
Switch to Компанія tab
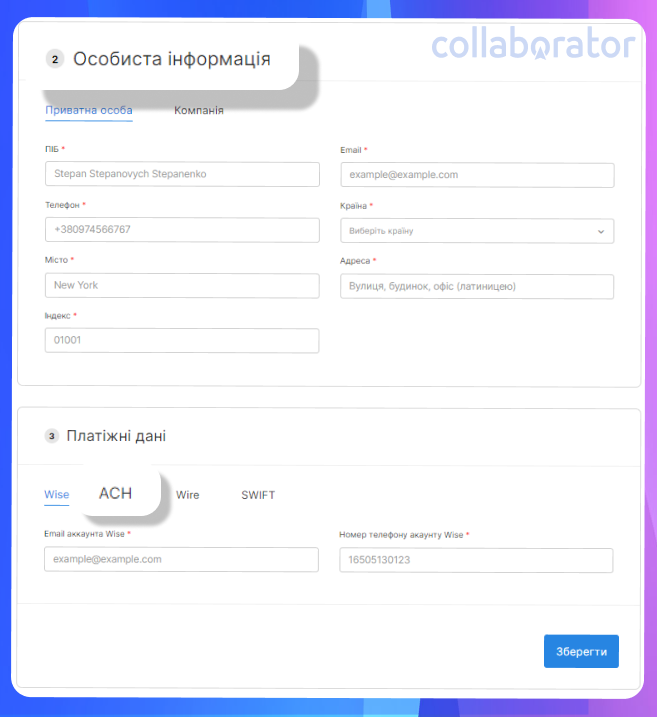[x=199, y=110]
